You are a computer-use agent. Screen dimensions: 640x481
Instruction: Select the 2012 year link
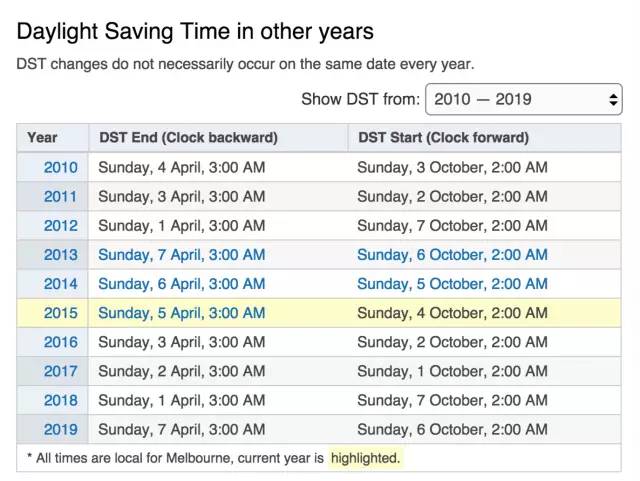coord(60,225)
